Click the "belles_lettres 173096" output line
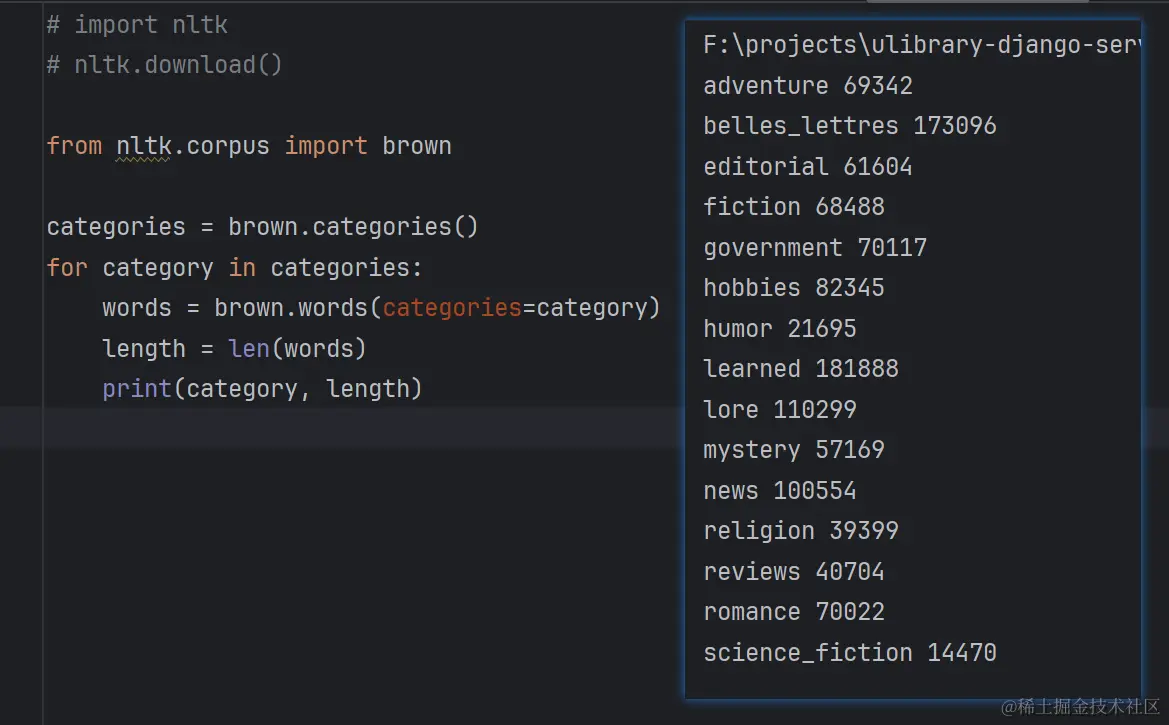The width and height of the screenshot is (1169, 725). coord(849,126)
